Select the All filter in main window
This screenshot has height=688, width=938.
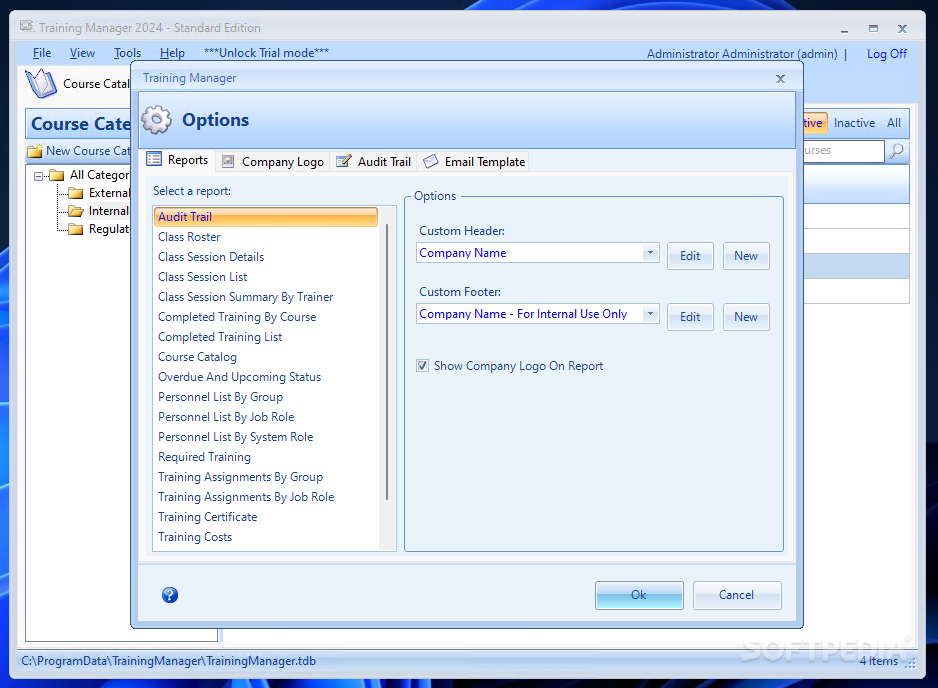894,123
